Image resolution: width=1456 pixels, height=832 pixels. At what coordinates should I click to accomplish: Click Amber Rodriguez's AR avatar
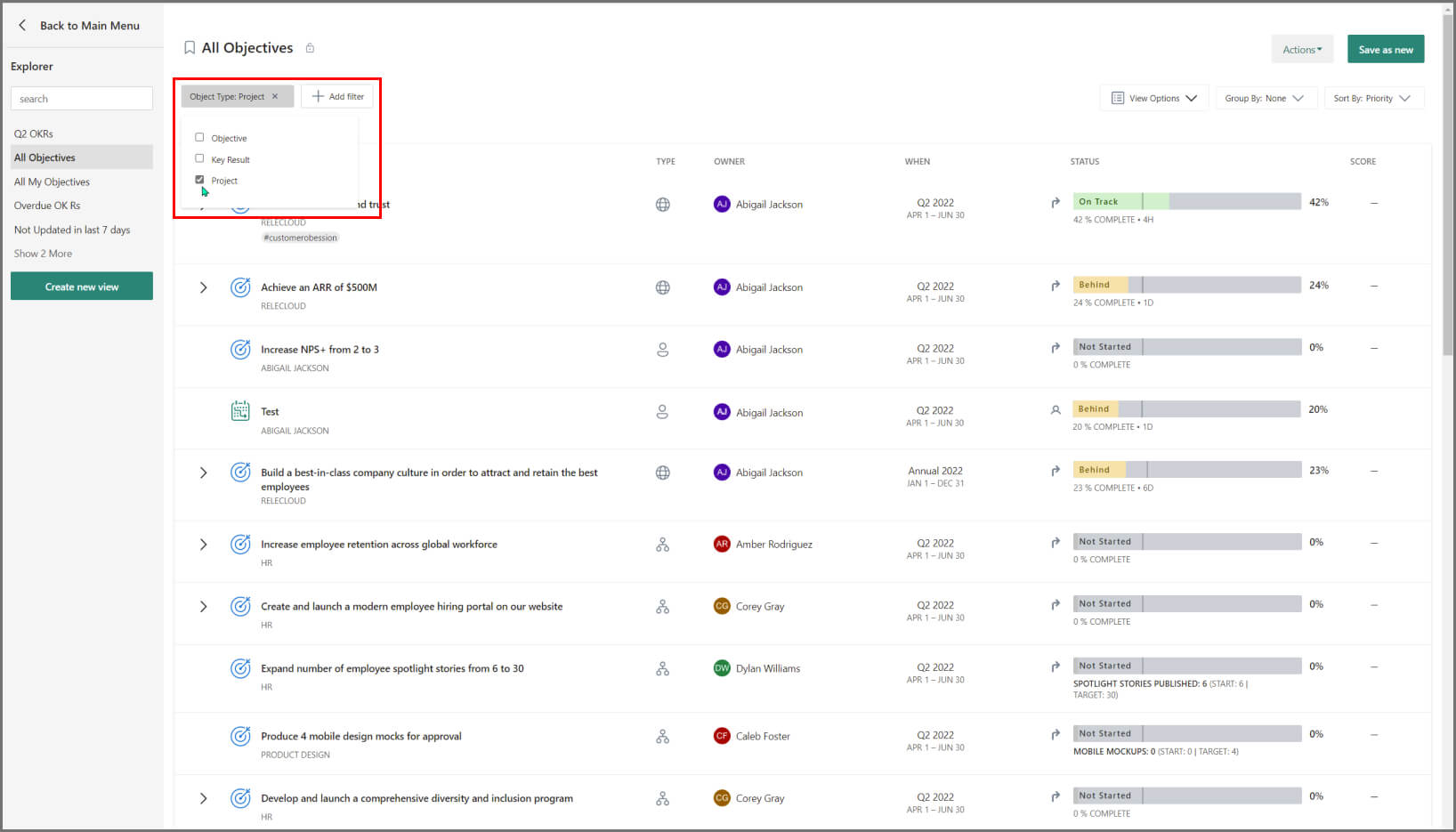pos(722,544)
